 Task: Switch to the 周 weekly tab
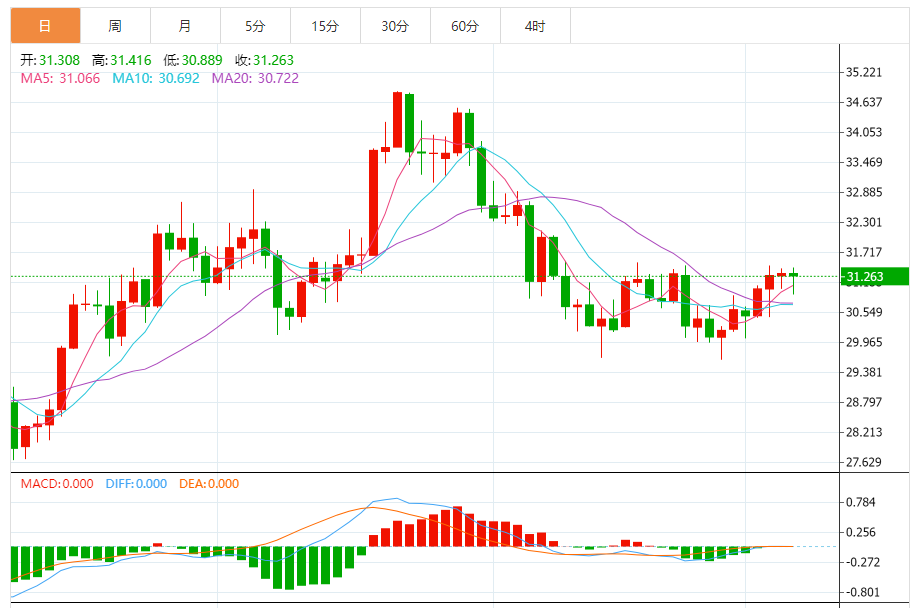(115, 26)
